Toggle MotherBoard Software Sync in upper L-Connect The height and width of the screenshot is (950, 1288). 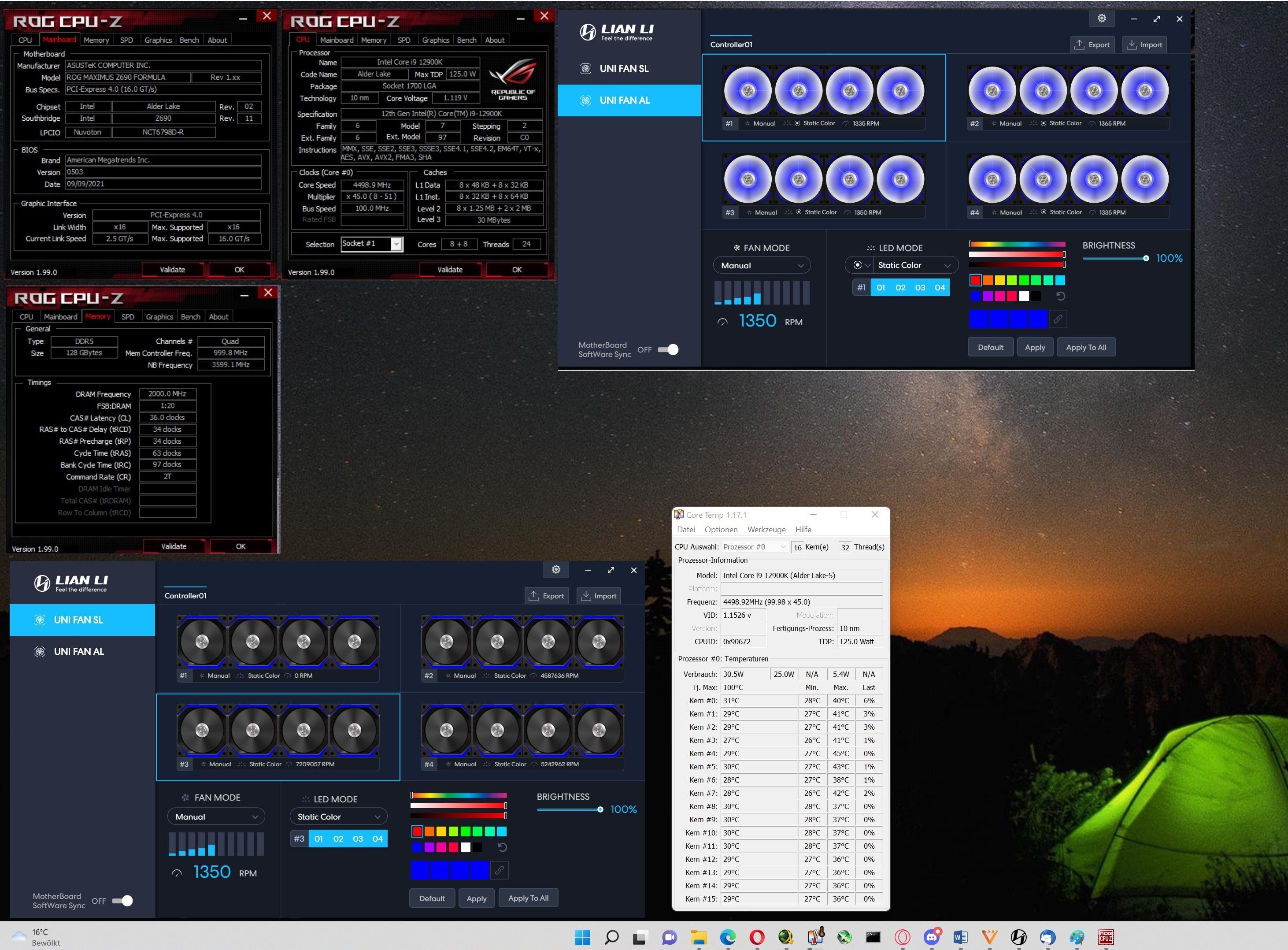pos(668,349)
